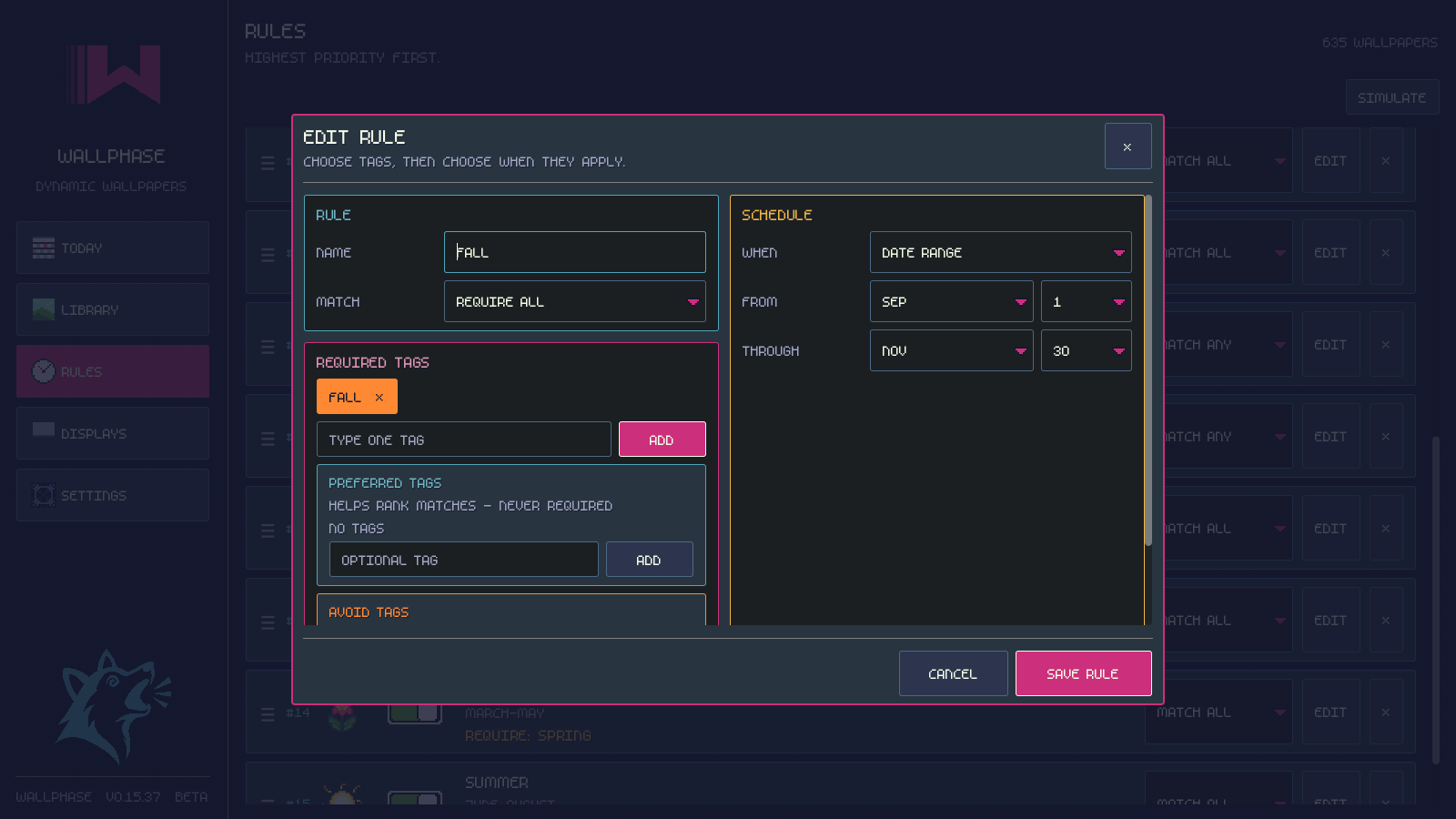This screenshot has width=1456, height=819.
Task: Open the When Date Range dropdown
Action: click(x=1001, y=252)
